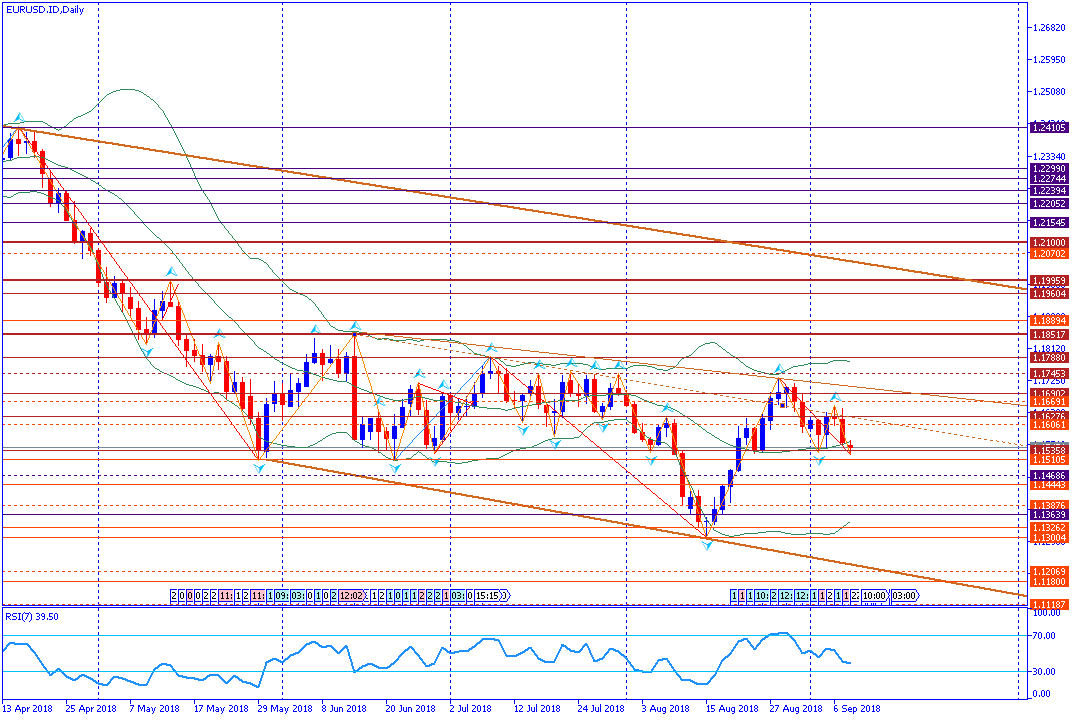Select the 2 Jul 2018 date label
This screenshot has height=720, width=1080.
pos(470,709)
